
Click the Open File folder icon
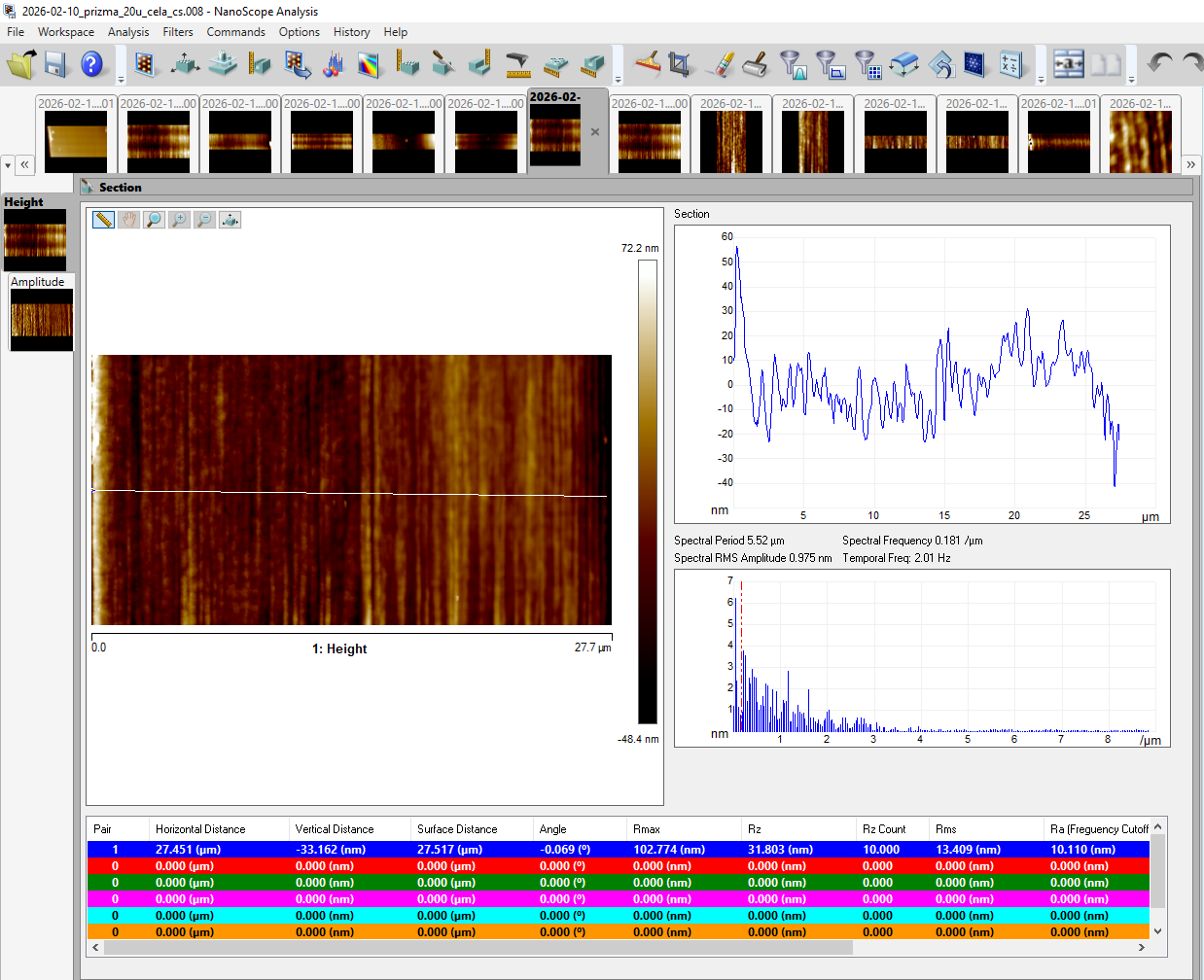point(21,64)
